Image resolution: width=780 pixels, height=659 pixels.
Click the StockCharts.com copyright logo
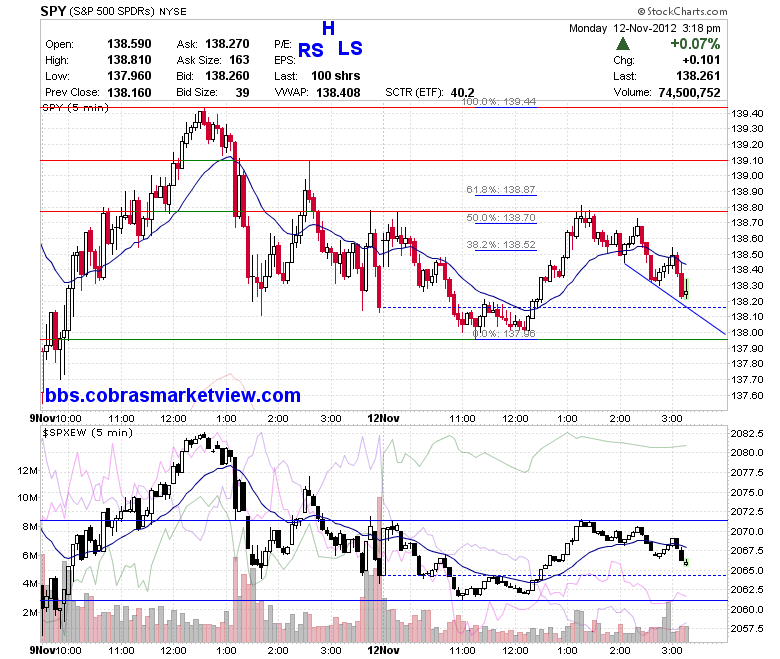[x=682, y=11]
